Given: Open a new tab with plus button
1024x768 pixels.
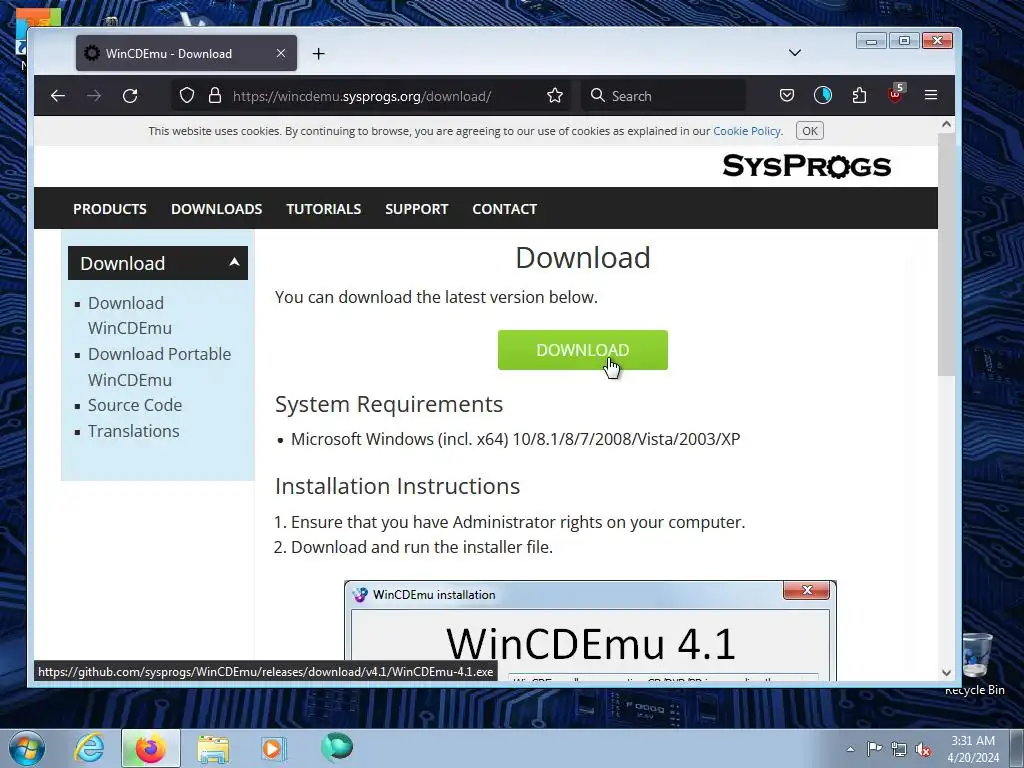Looking at the screenshot, I should pos(319,54).
